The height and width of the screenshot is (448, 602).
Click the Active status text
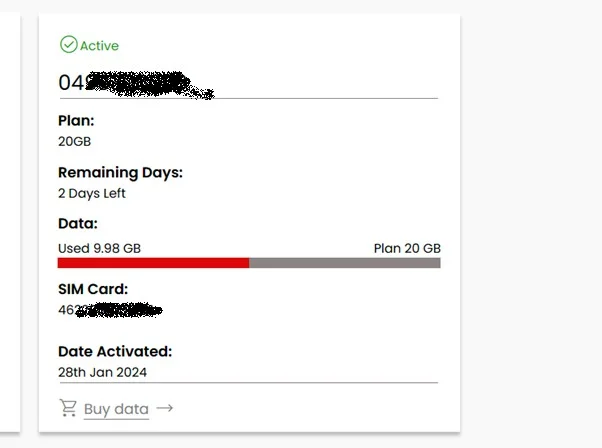99,46
